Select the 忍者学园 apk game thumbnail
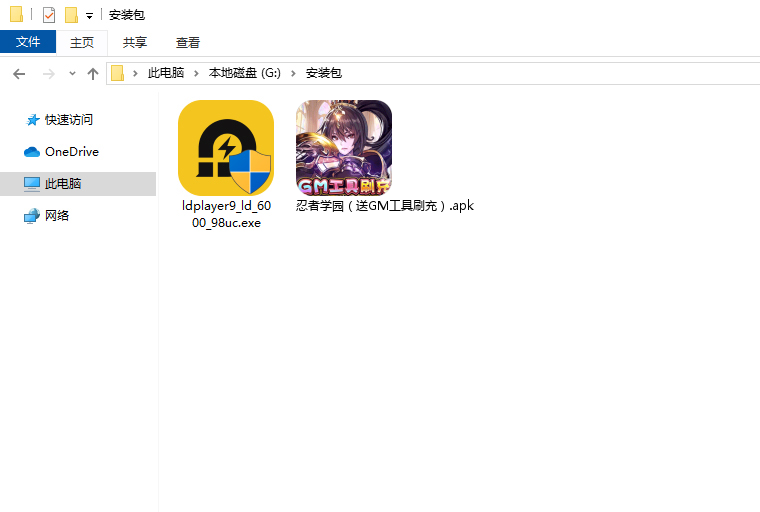 pos(344,148)
